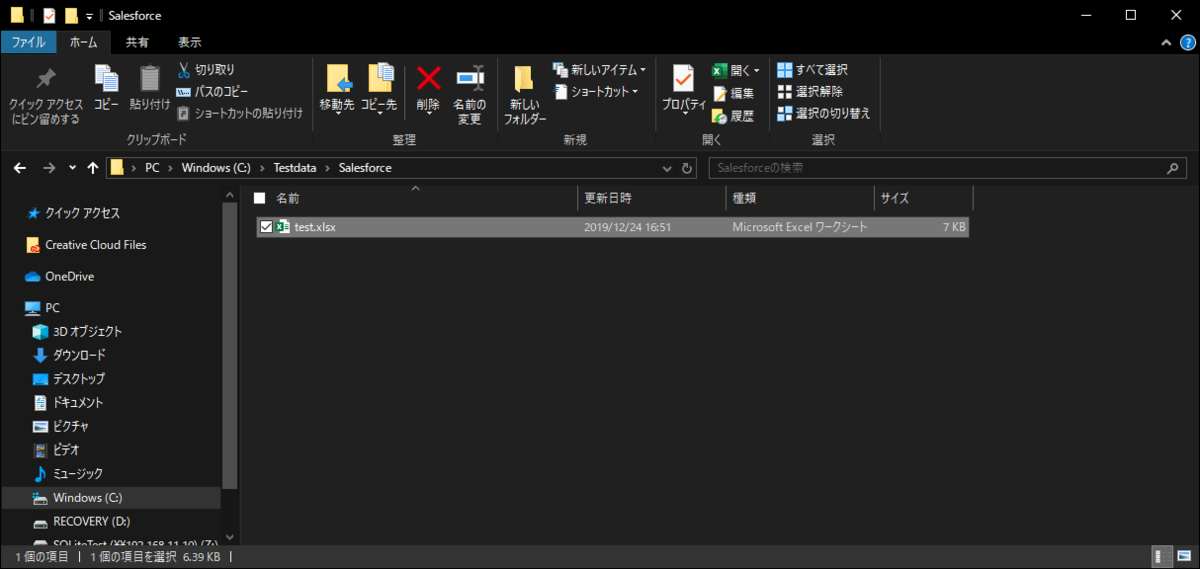Viewport: 1200px width, 569px height.
Task: Open recent locations dropdown arrow
Action: pyautogui.click(x=72, y=168)
